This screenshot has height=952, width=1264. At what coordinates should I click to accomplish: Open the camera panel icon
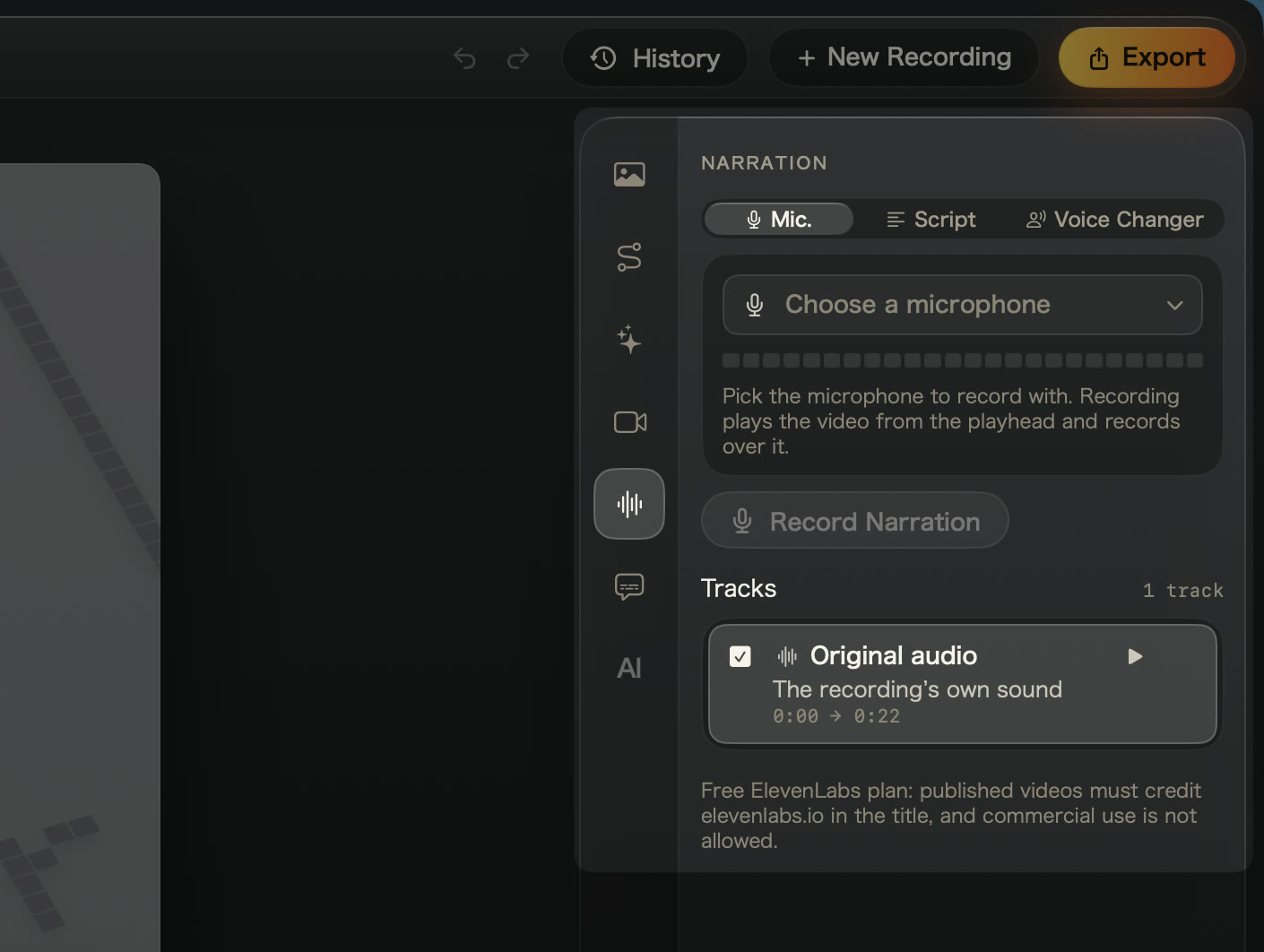click(630, 422)
